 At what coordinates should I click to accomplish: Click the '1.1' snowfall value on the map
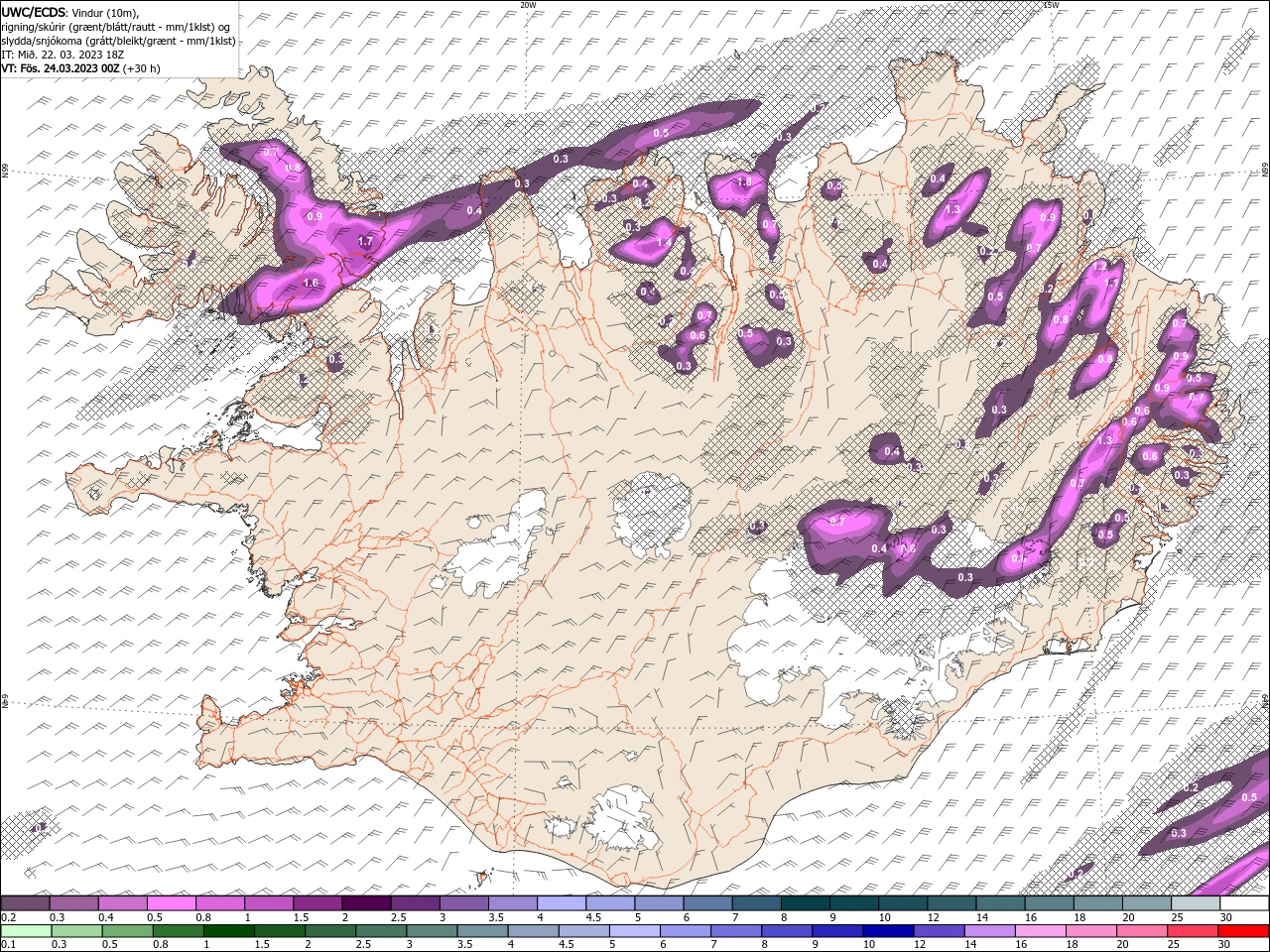pyautogui.click(x=1111, y=283)
